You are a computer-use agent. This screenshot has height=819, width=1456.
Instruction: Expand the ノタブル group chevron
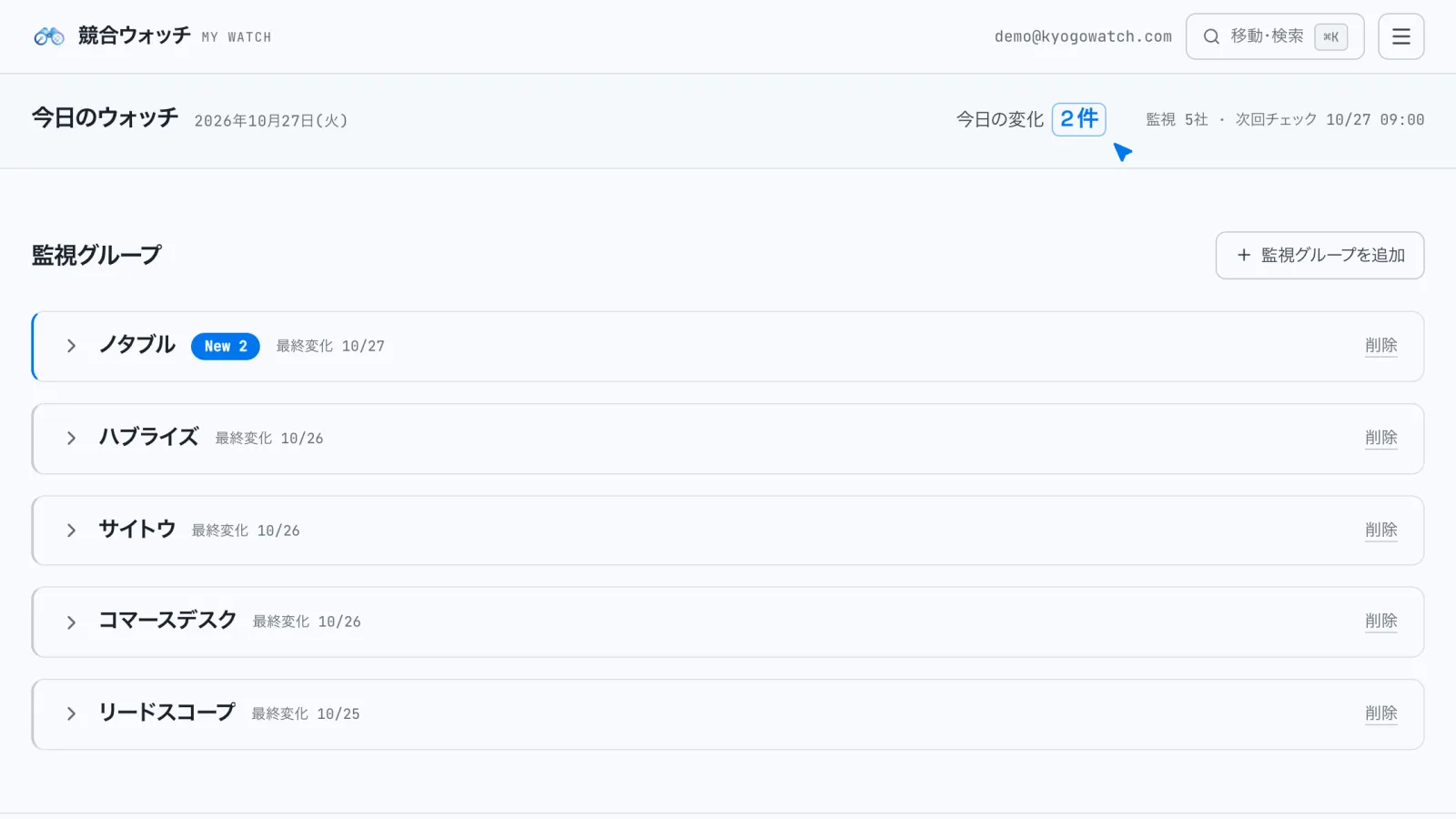(71, 346)
